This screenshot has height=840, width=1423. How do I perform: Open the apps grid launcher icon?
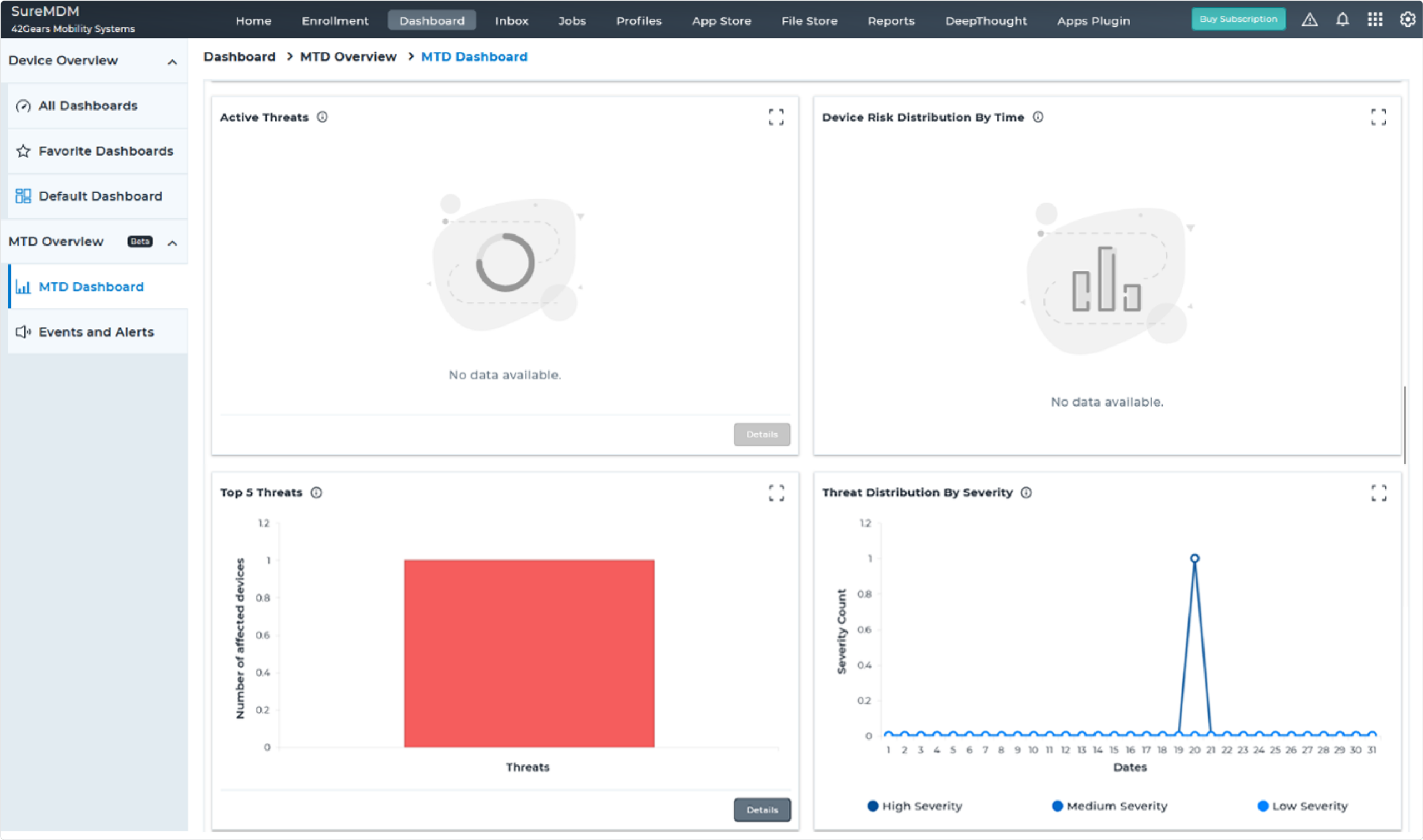pos(1374,19)
